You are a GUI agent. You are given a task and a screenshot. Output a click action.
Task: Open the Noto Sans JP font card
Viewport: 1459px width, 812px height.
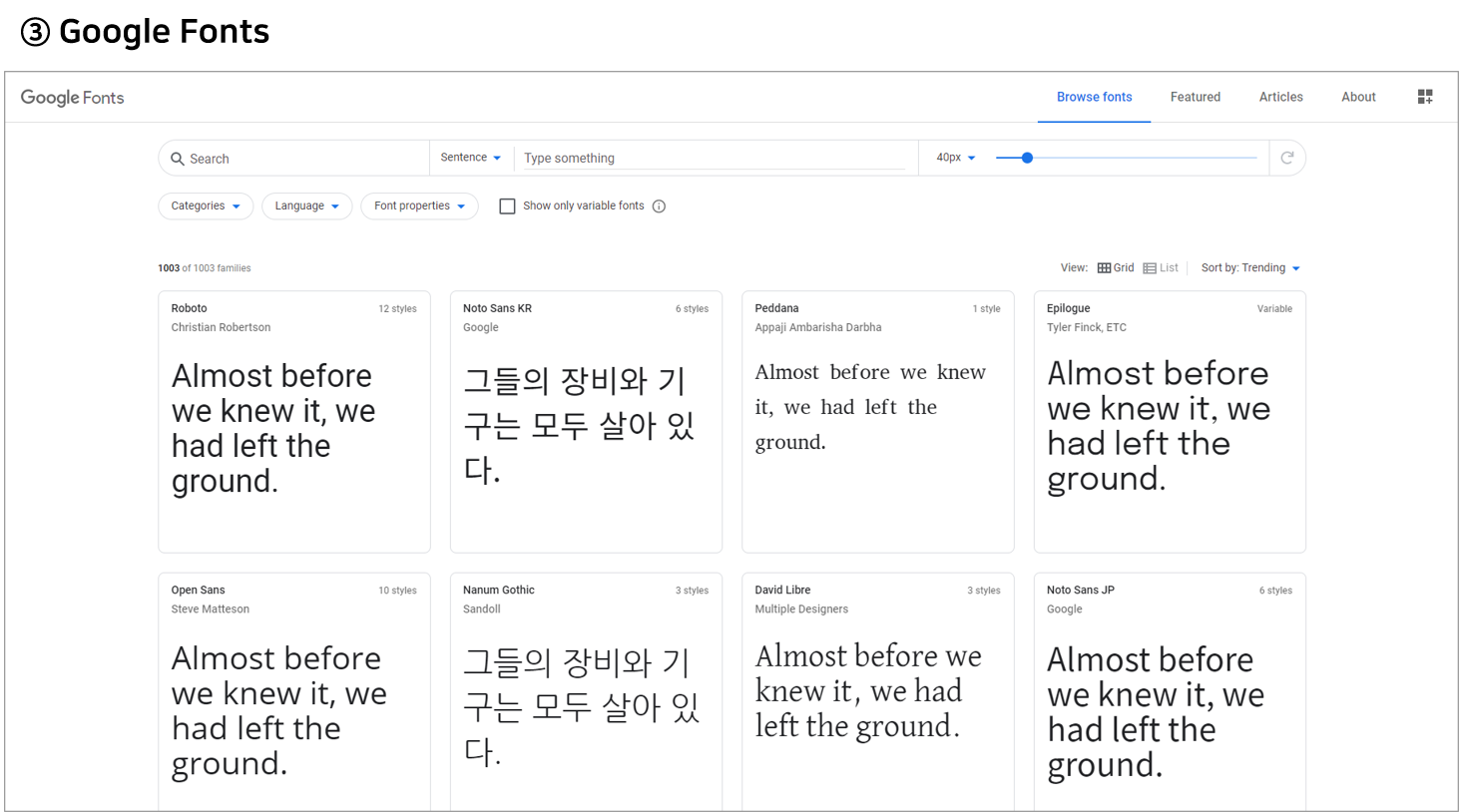(x=1170, y=691)
